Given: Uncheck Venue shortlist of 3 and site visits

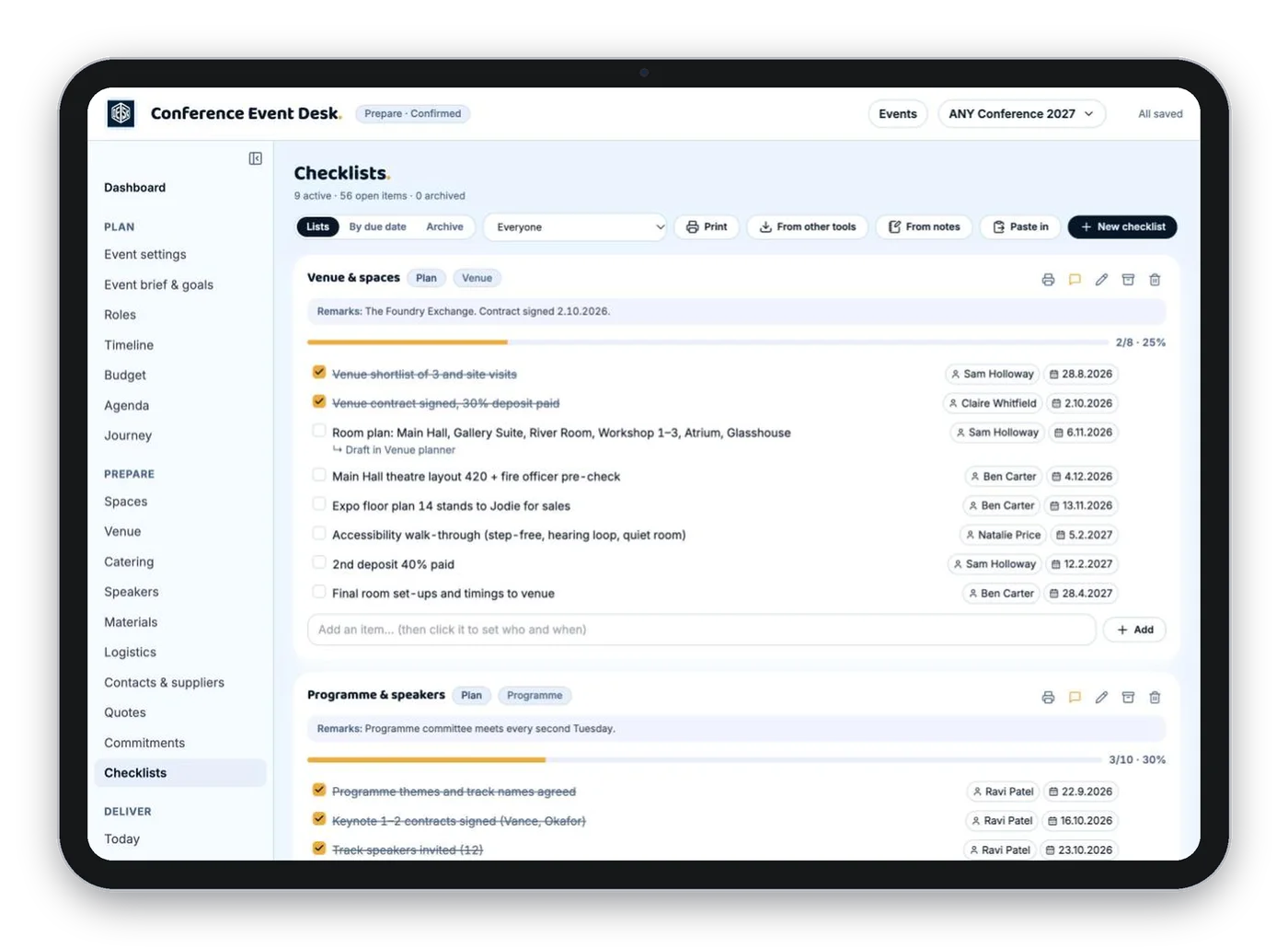Looking at the screenshot, I should pos(319,373).
